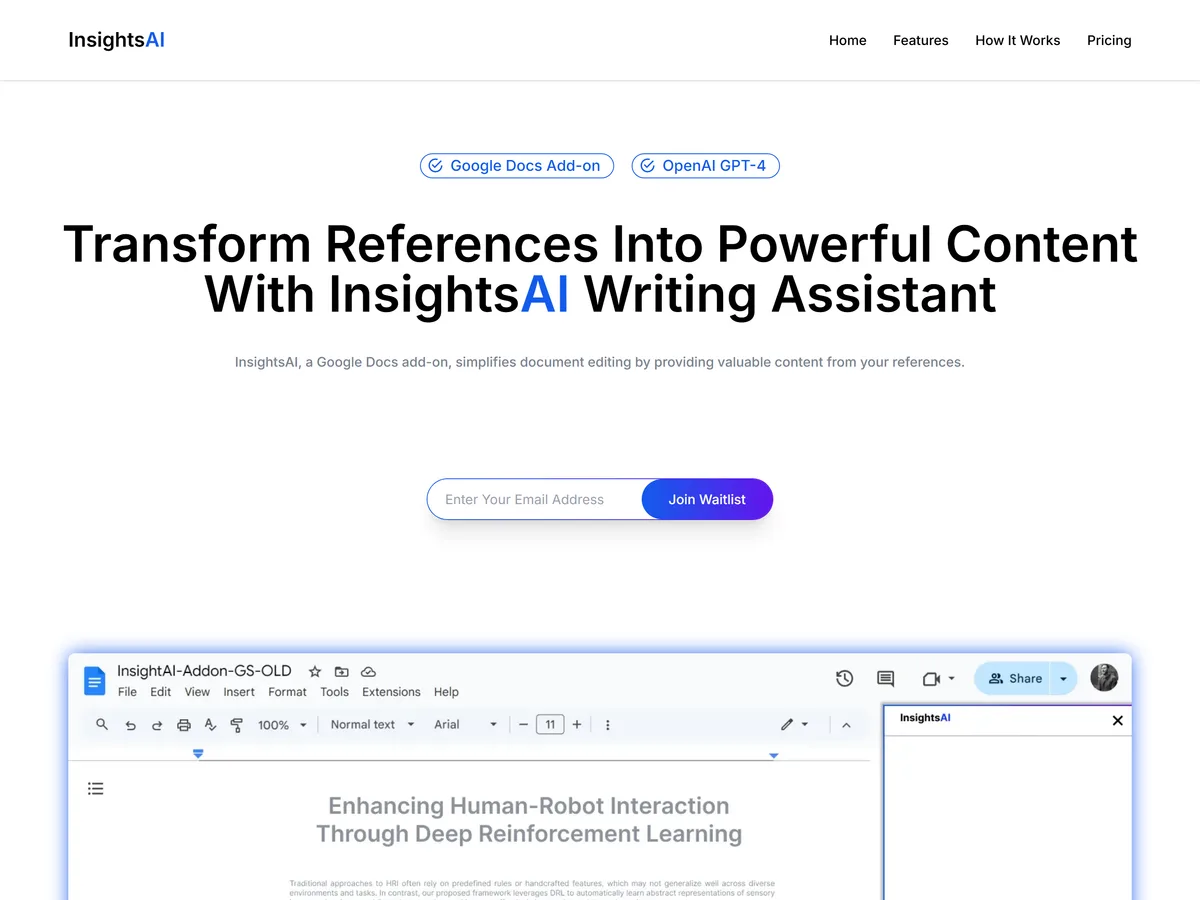Click the Join Waitlist button
The image size is (1200, 900).
pyautogui.click(x=707, y=499)
